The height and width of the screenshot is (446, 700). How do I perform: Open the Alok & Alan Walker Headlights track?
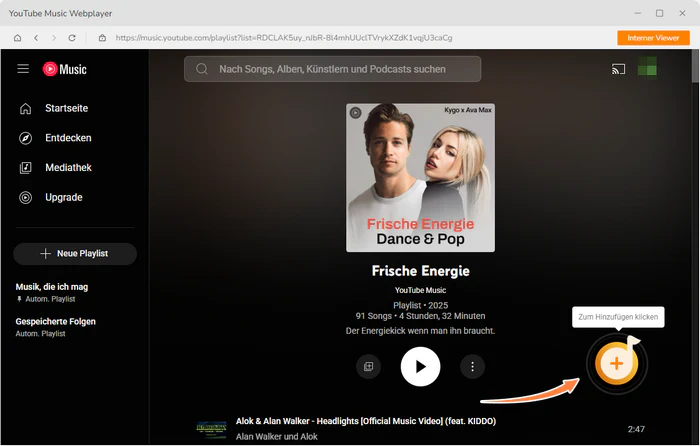(366, 421)
